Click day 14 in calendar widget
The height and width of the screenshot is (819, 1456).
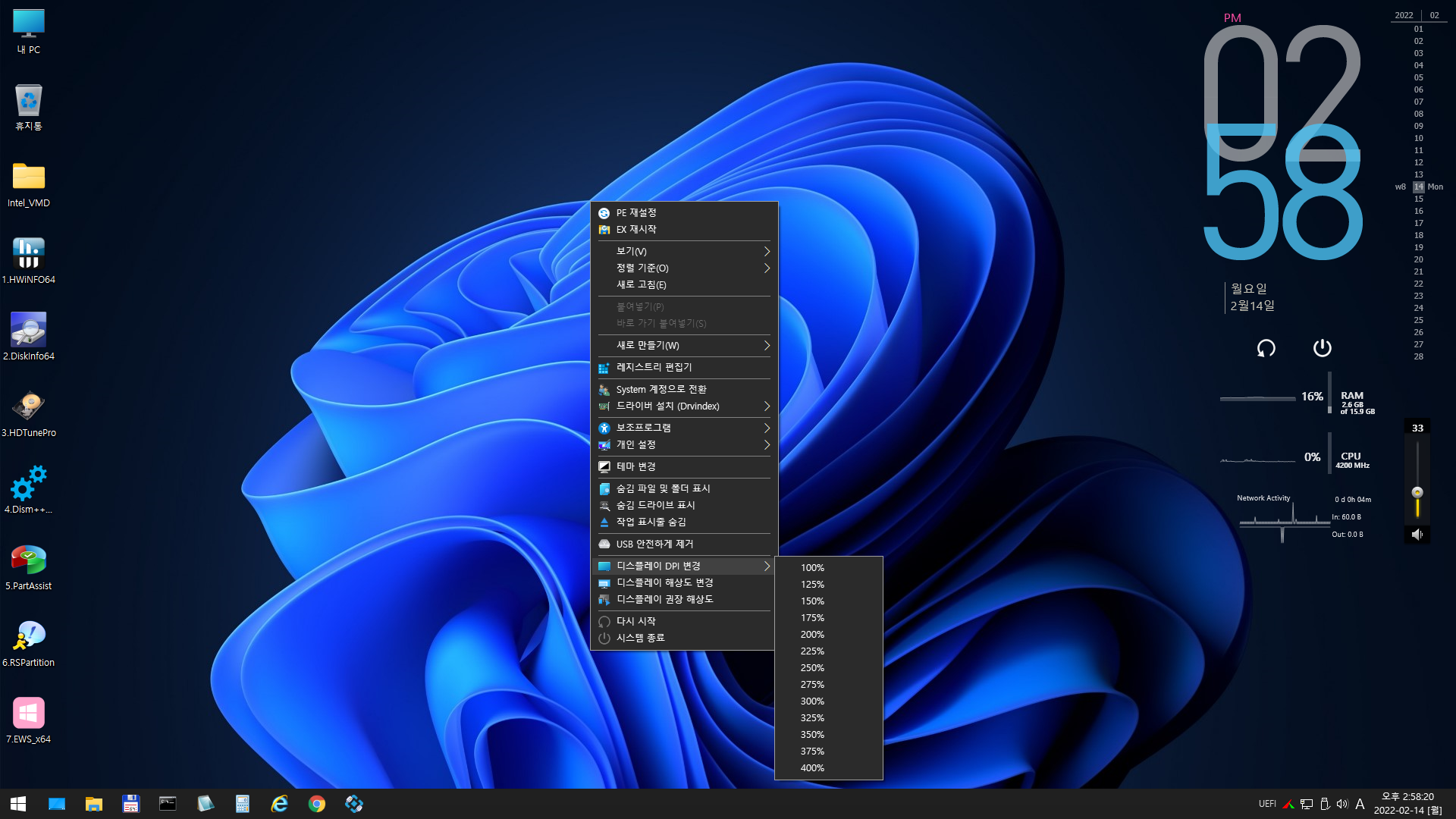tap(1418, 187)
